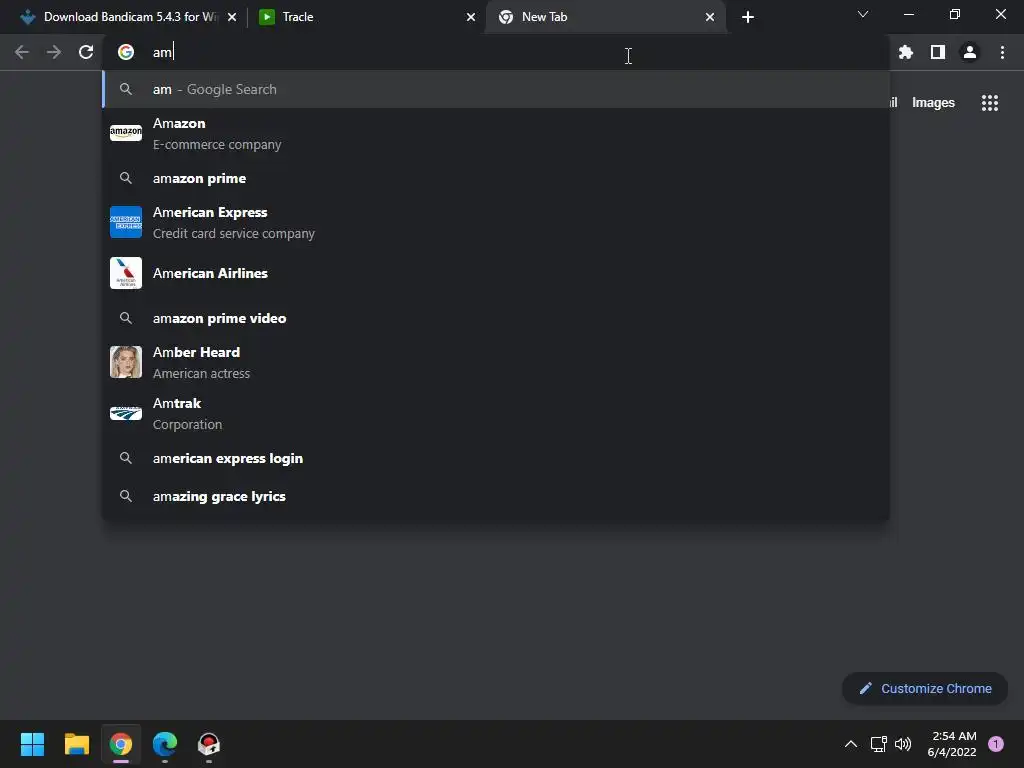Click the American Express logo icon
The image size is (1024, 768).
tap(126, 222)
